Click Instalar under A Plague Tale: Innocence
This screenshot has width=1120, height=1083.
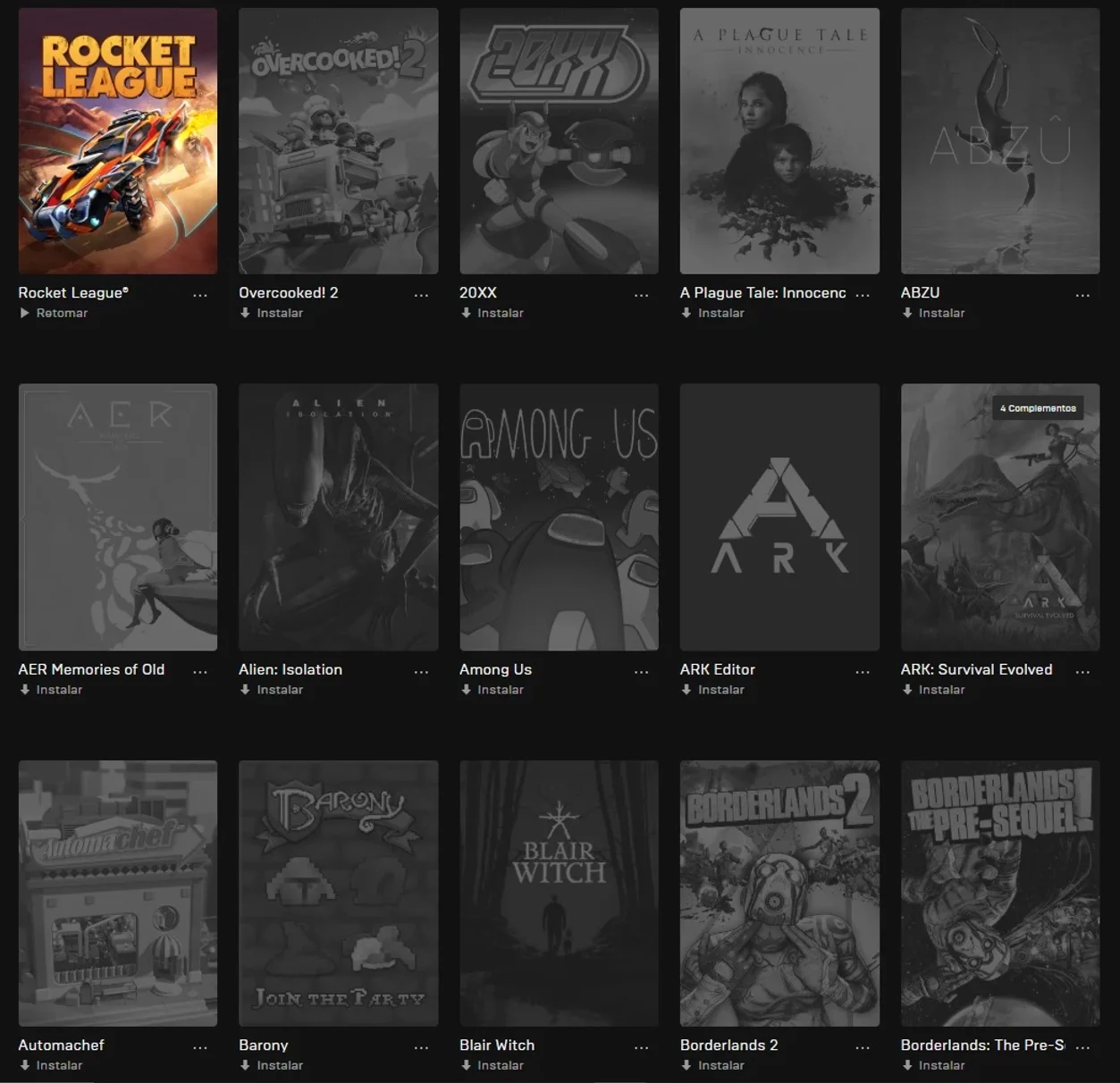click(x=713, y=313)
